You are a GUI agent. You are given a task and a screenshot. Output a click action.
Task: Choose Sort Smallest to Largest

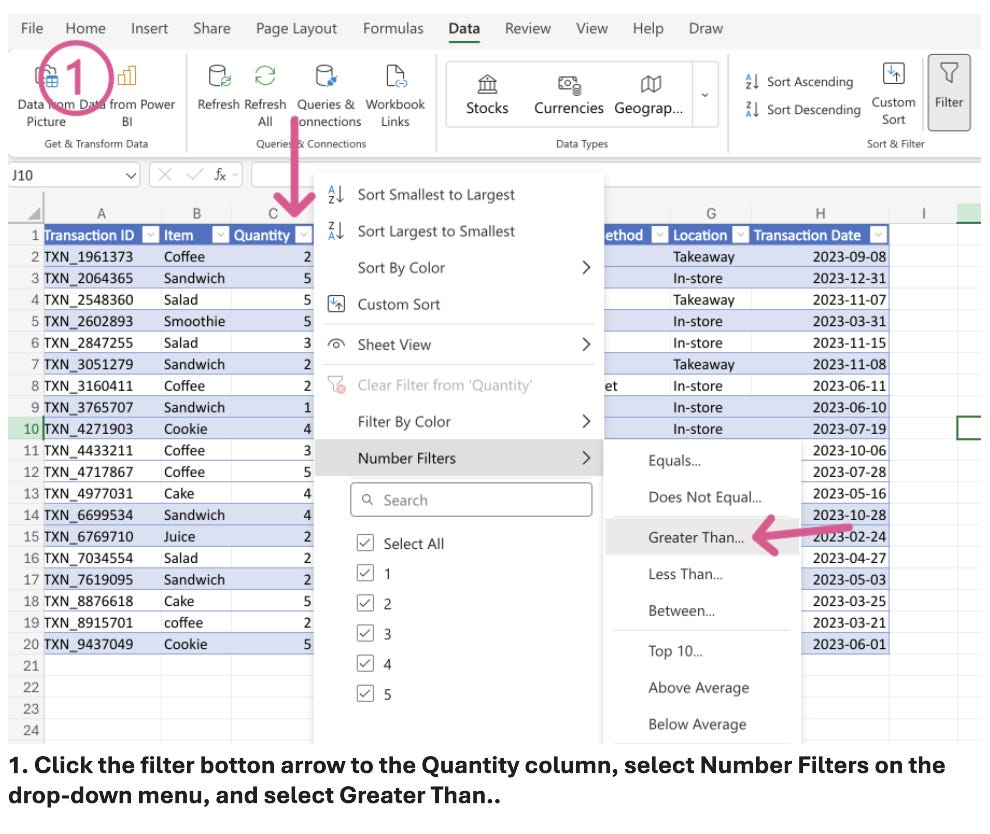pyautogui.click(x=436, y=194)
